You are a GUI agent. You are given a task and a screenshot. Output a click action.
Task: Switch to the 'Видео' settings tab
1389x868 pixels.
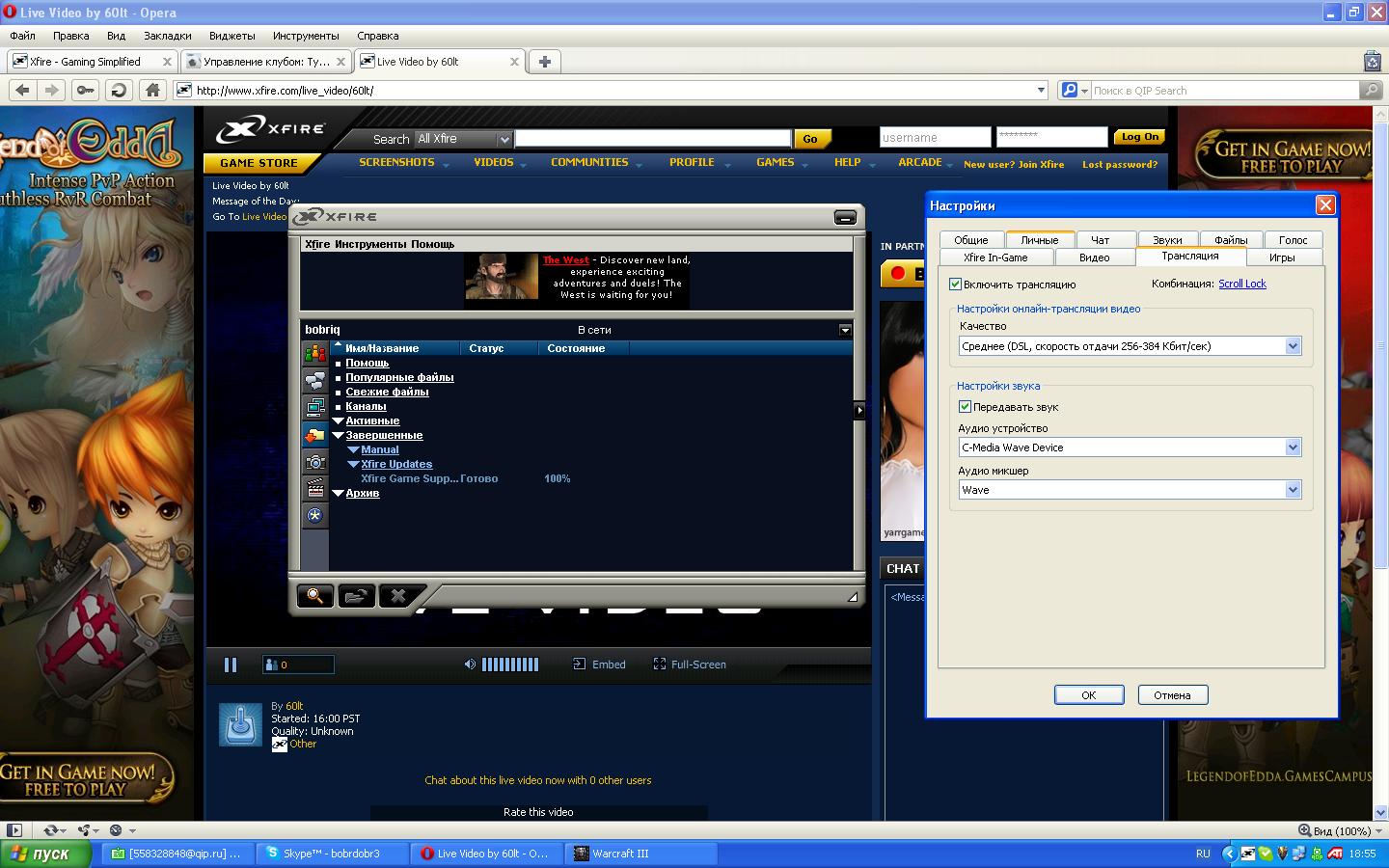(x=1095, y=258)
